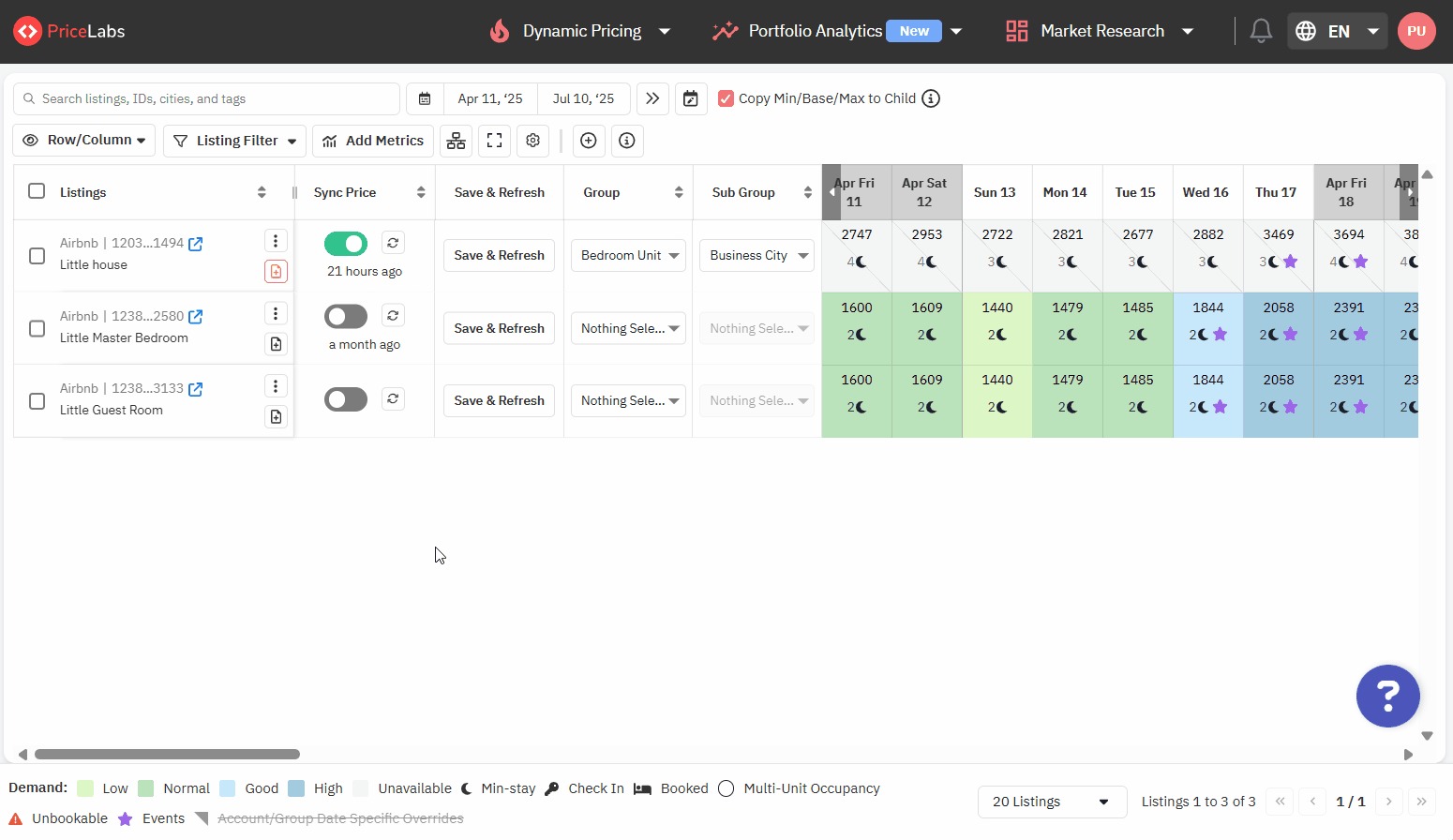
Task: Click the horizontal scrollbar thumb
Action: click(x=167, y=754)
